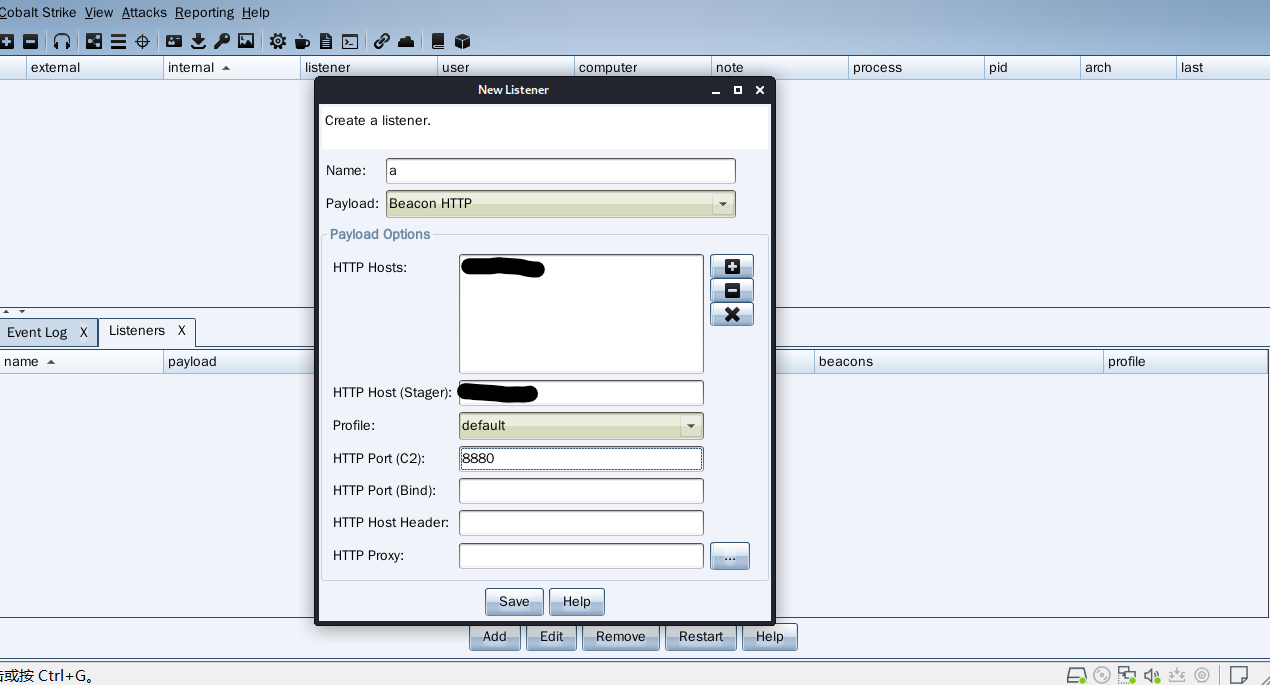Close the Listeners tab

182,331
